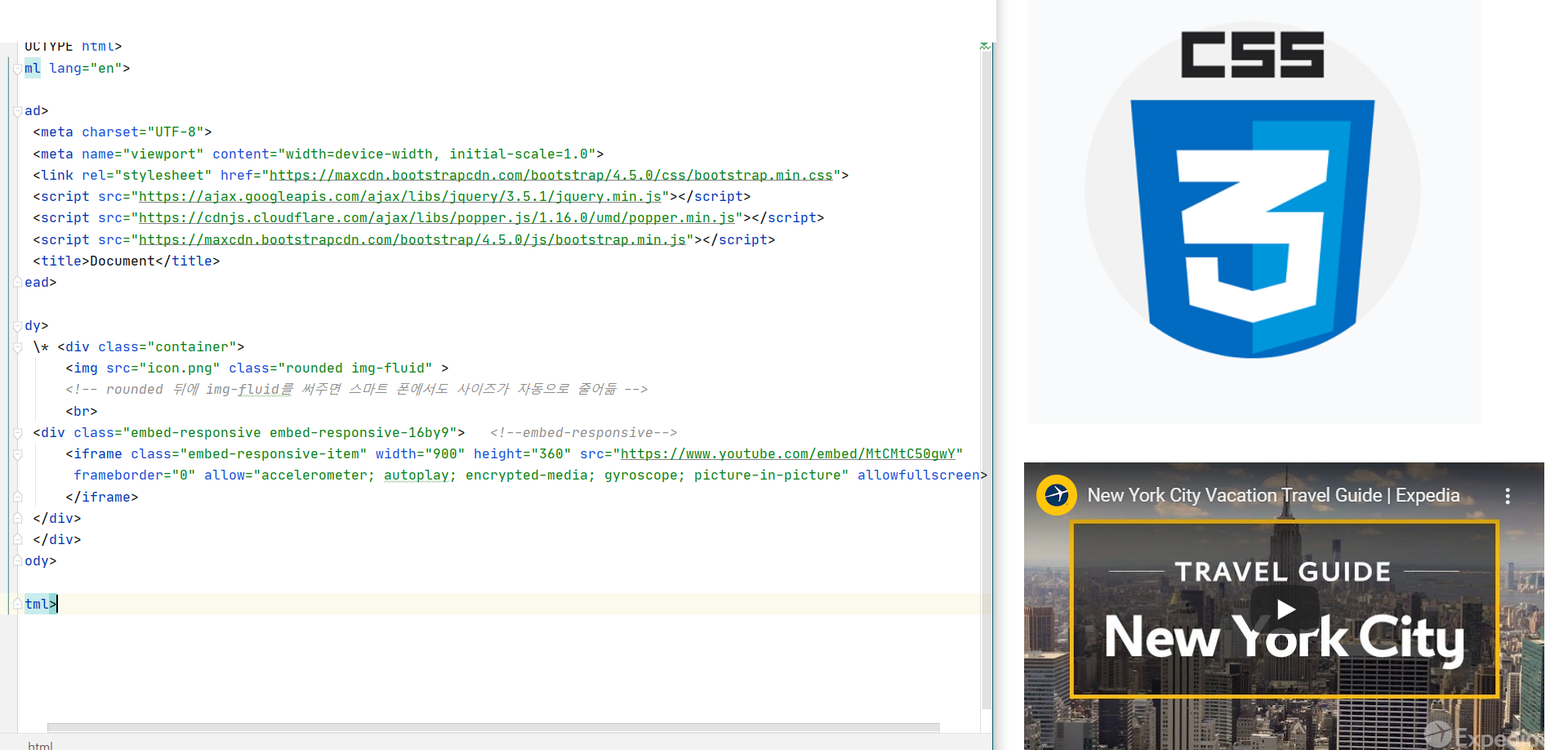Screen dimensions: 1568x750
Task: Click the br tag line
Action: [82, 412]
